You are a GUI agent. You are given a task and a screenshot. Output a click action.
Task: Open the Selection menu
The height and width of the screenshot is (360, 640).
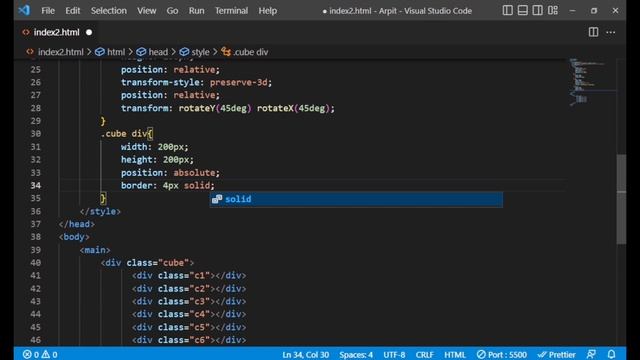pos(109,11)
